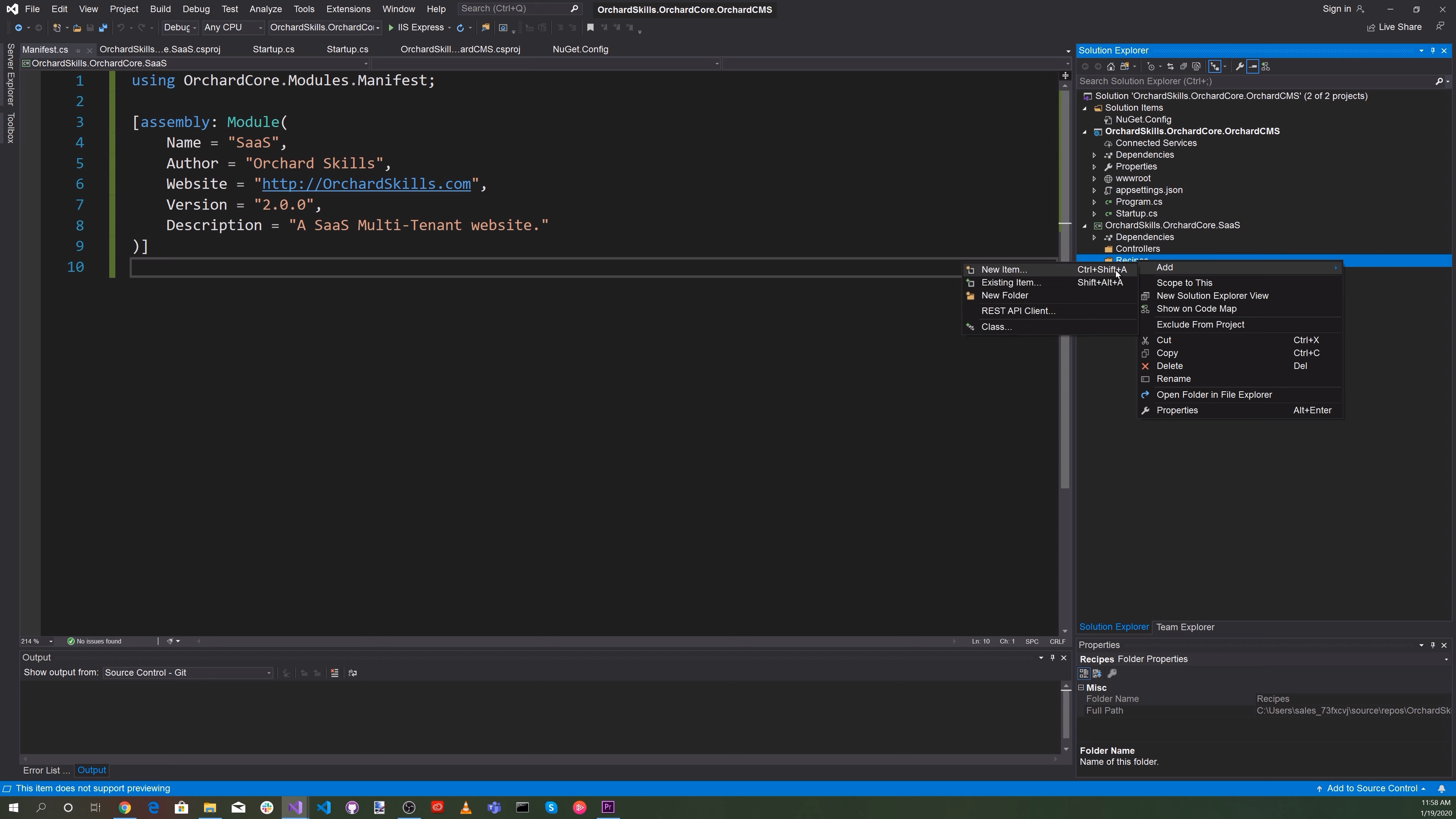This screenshot has height=819, width=1456.
Task: Click Add to Source Control button
Action: point(1371,789)
